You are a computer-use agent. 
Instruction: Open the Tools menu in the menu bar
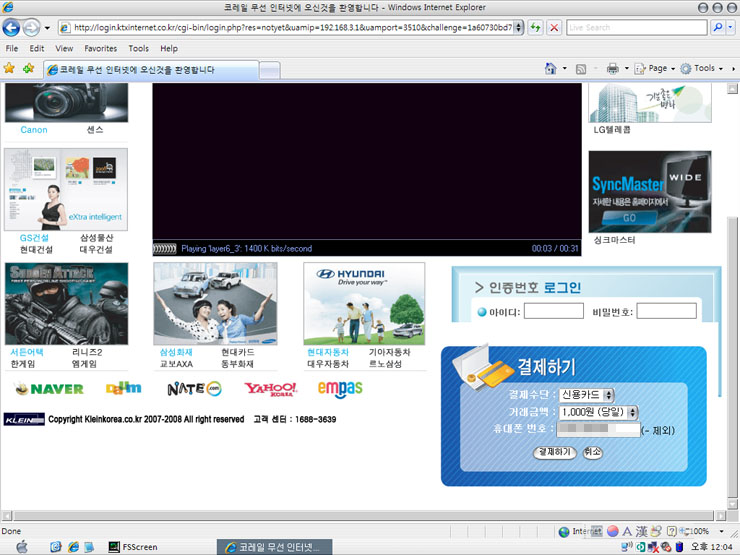(138, 48)
